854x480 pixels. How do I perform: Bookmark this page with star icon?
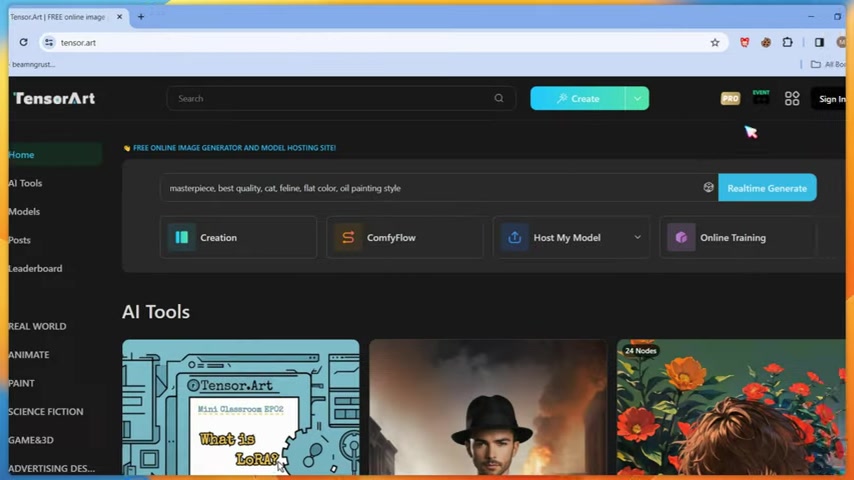(x=715, y=42)
